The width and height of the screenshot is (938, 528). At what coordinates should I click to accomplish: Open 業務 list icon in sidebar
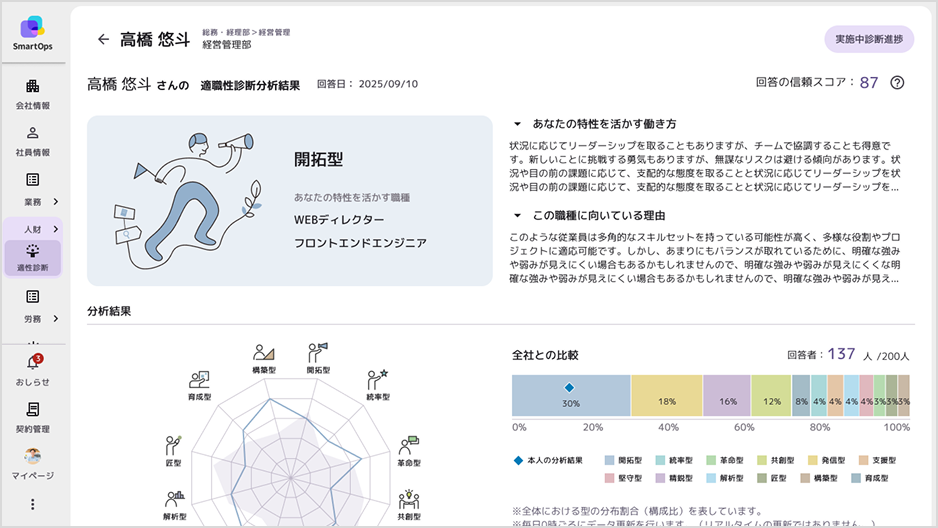pos(32,179)
